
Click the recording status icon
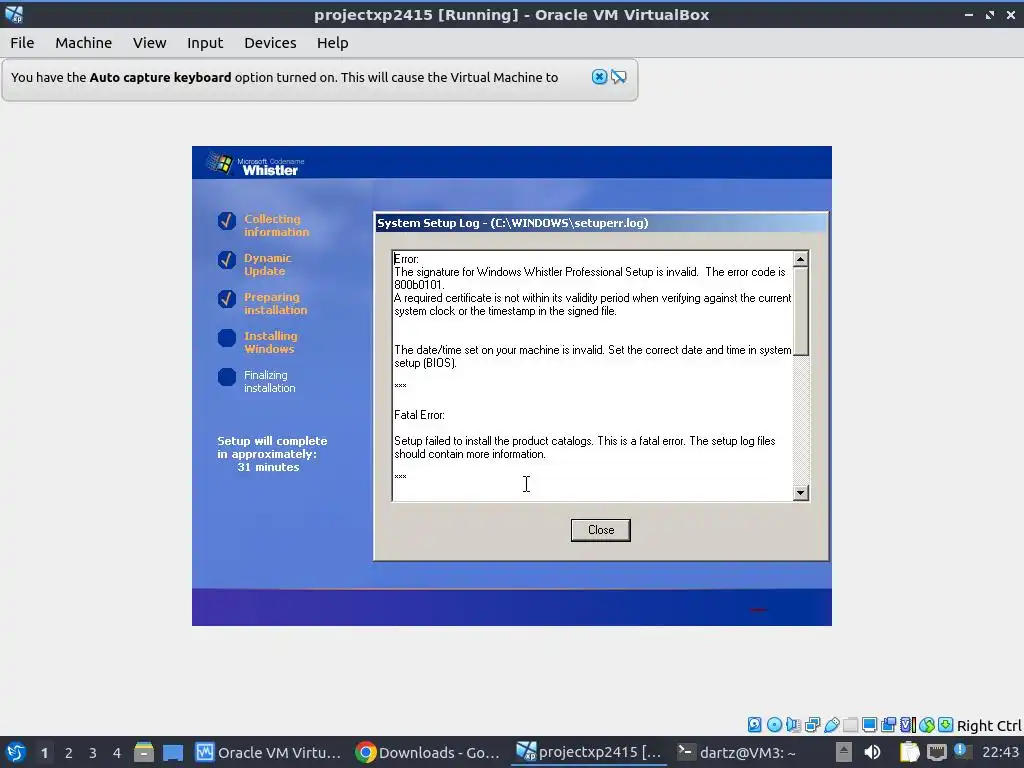click(x=888, y=724)
